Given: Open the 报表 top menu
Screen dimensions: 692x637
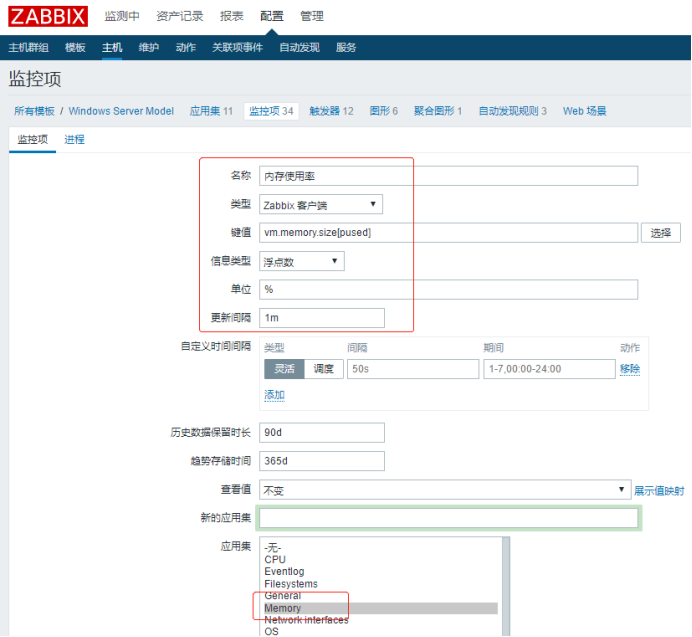Looking at the screenshot, I should pyautogui.click(x=232, y=16).
